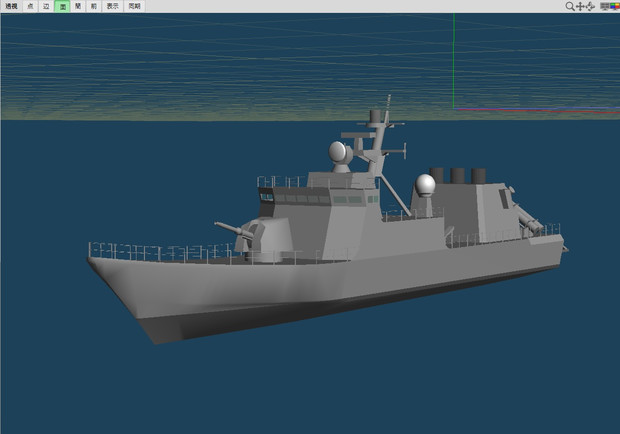The width and height of the screenshot is (620, 434).
Task: Click the magnifier zoom view icon
Action: [570, 6]
